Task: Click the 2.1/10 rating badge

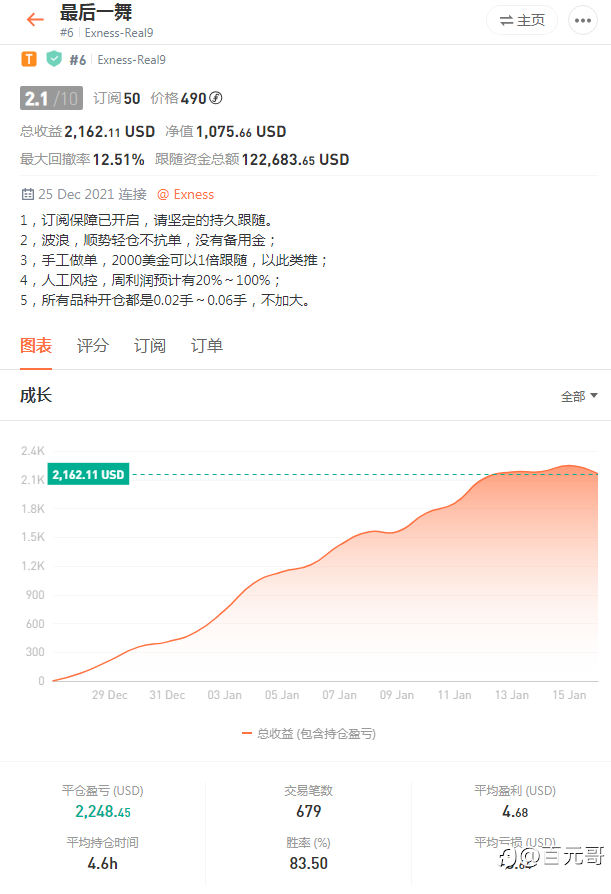Action: (51, 98)
